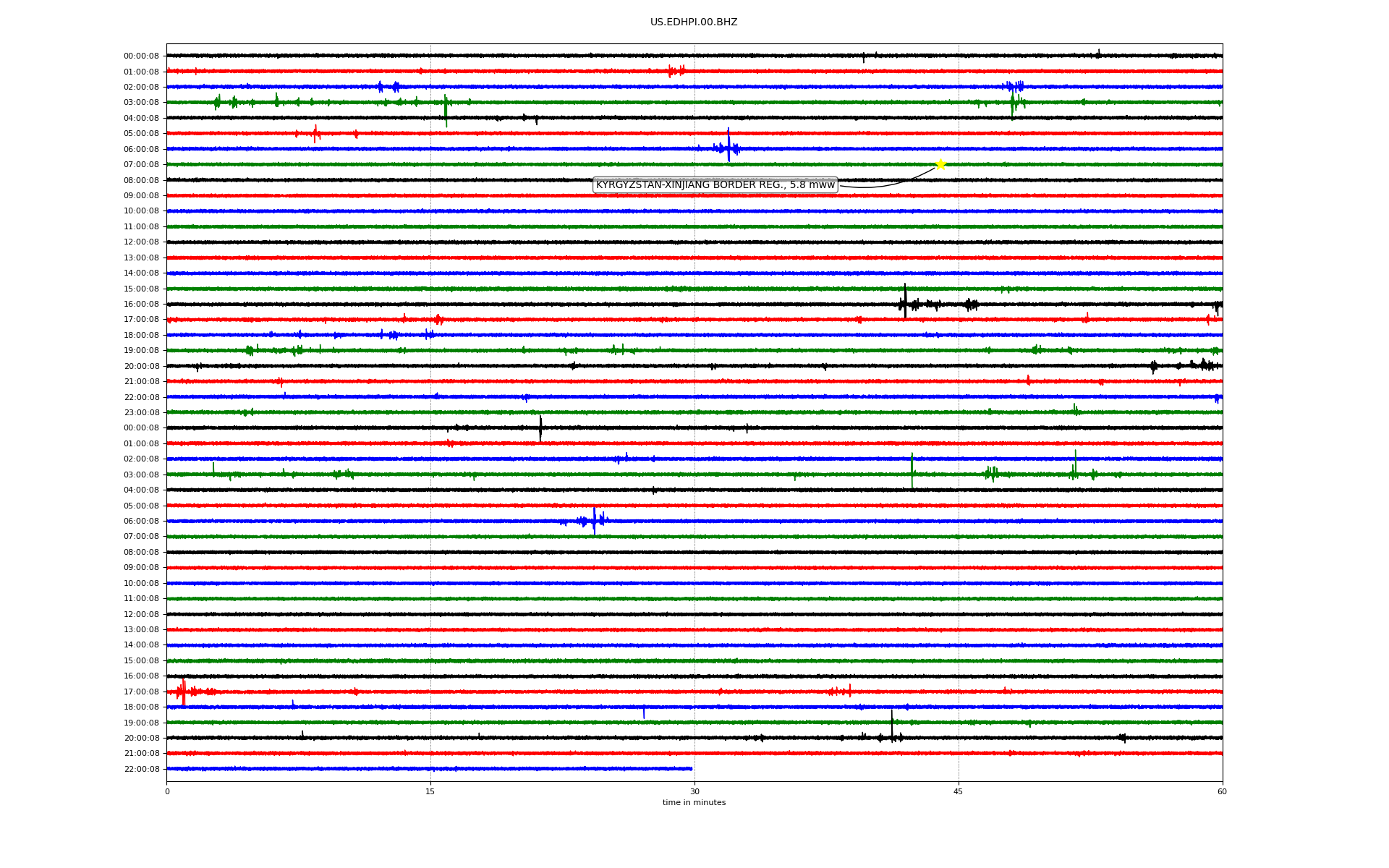Click the red burst at the start of the 17:00:08 trace
This screenshot has width=1389, height=868.
coord(183,692)
